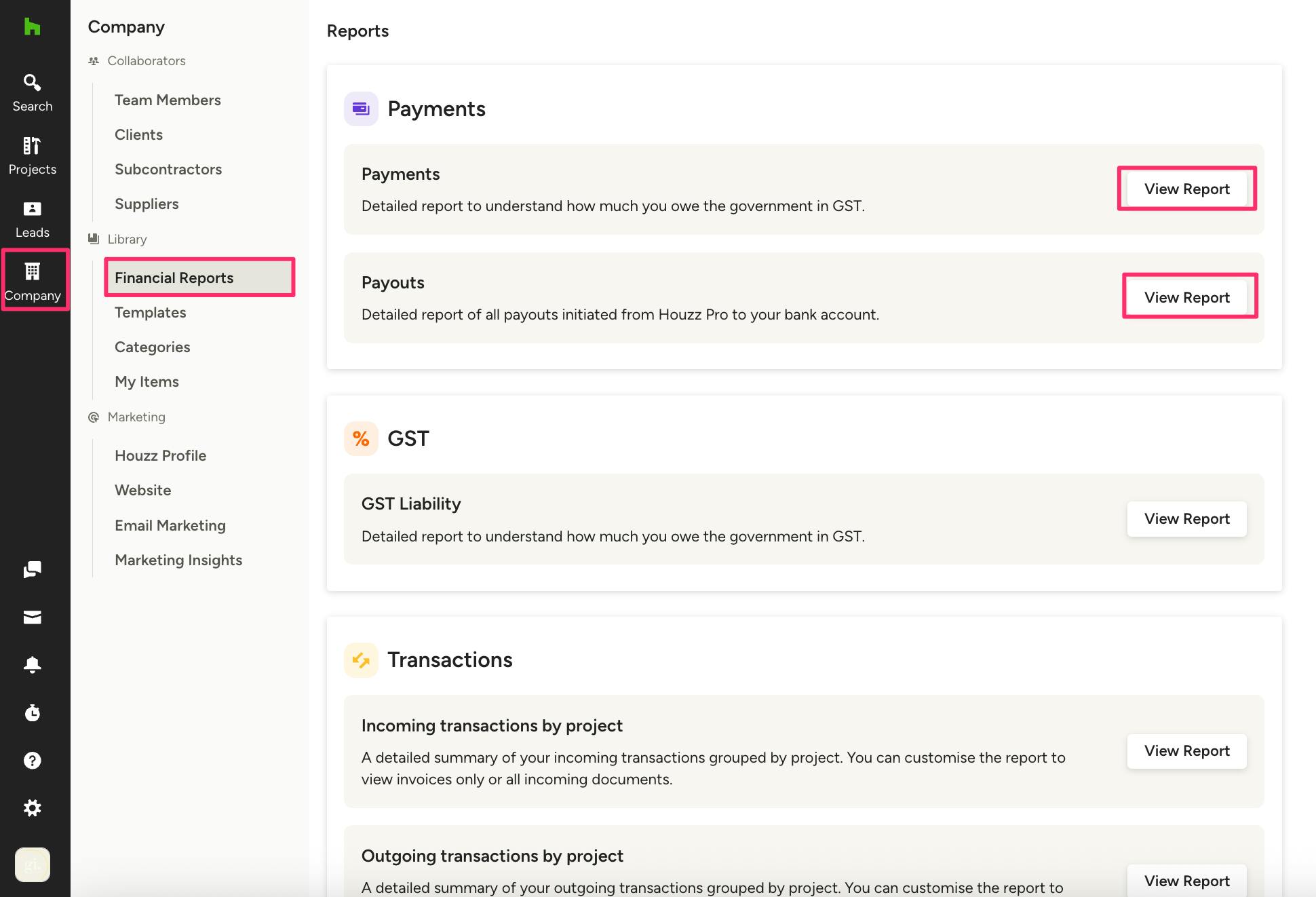View Report for Incoming transactions by project

(1186, 750)
